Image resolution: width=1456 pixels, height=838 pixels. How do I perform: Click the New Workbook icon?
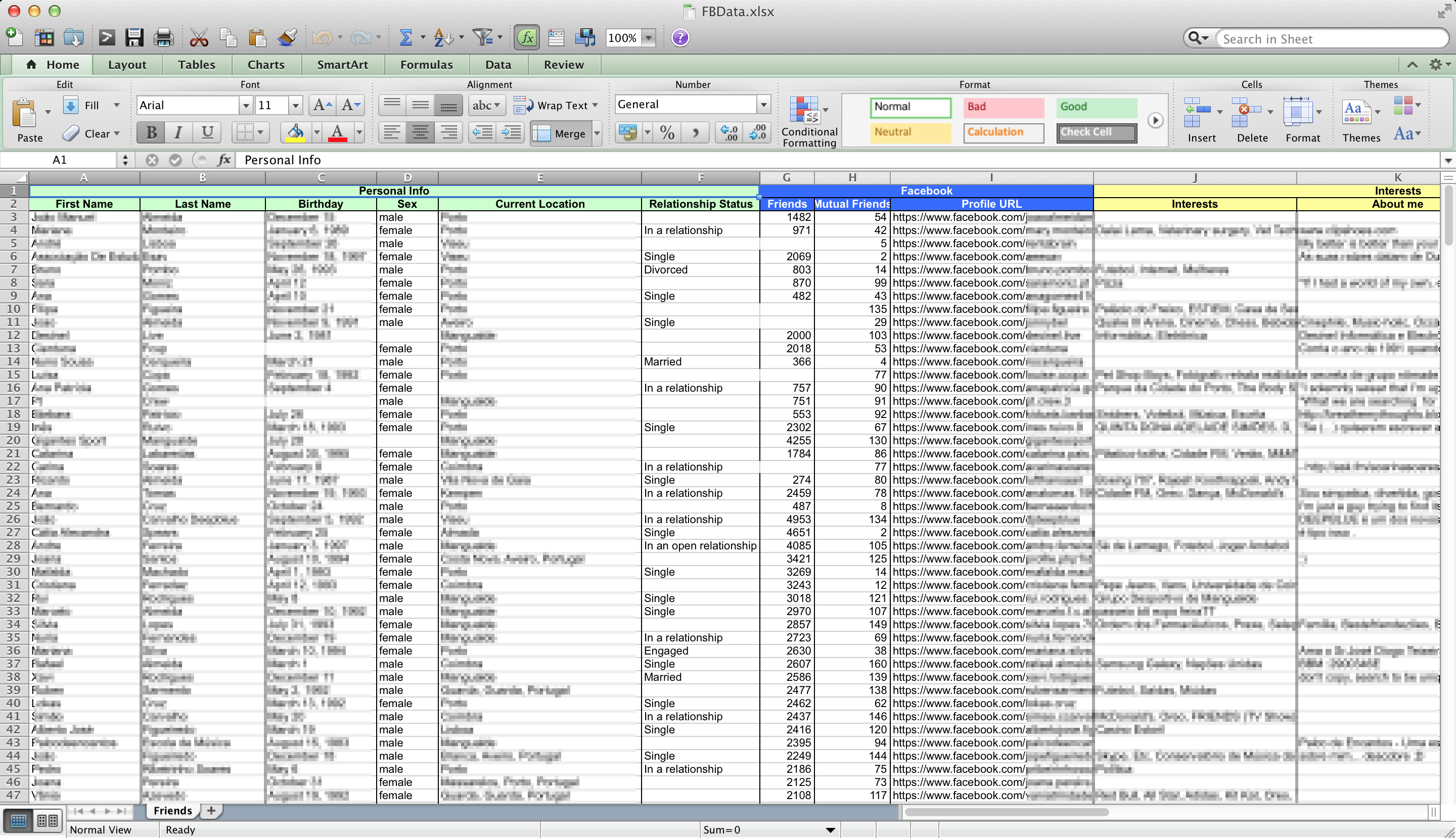pos(14,37)
